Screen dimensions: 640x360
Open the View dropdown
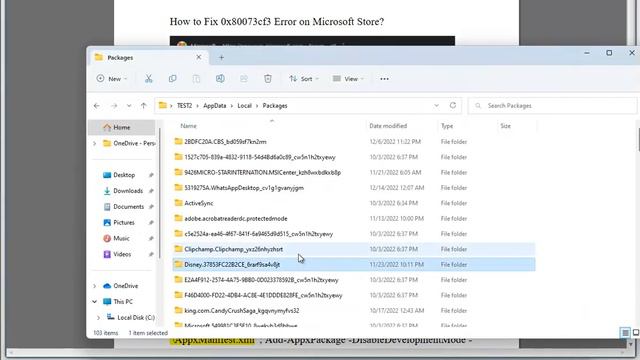[348, 79]
